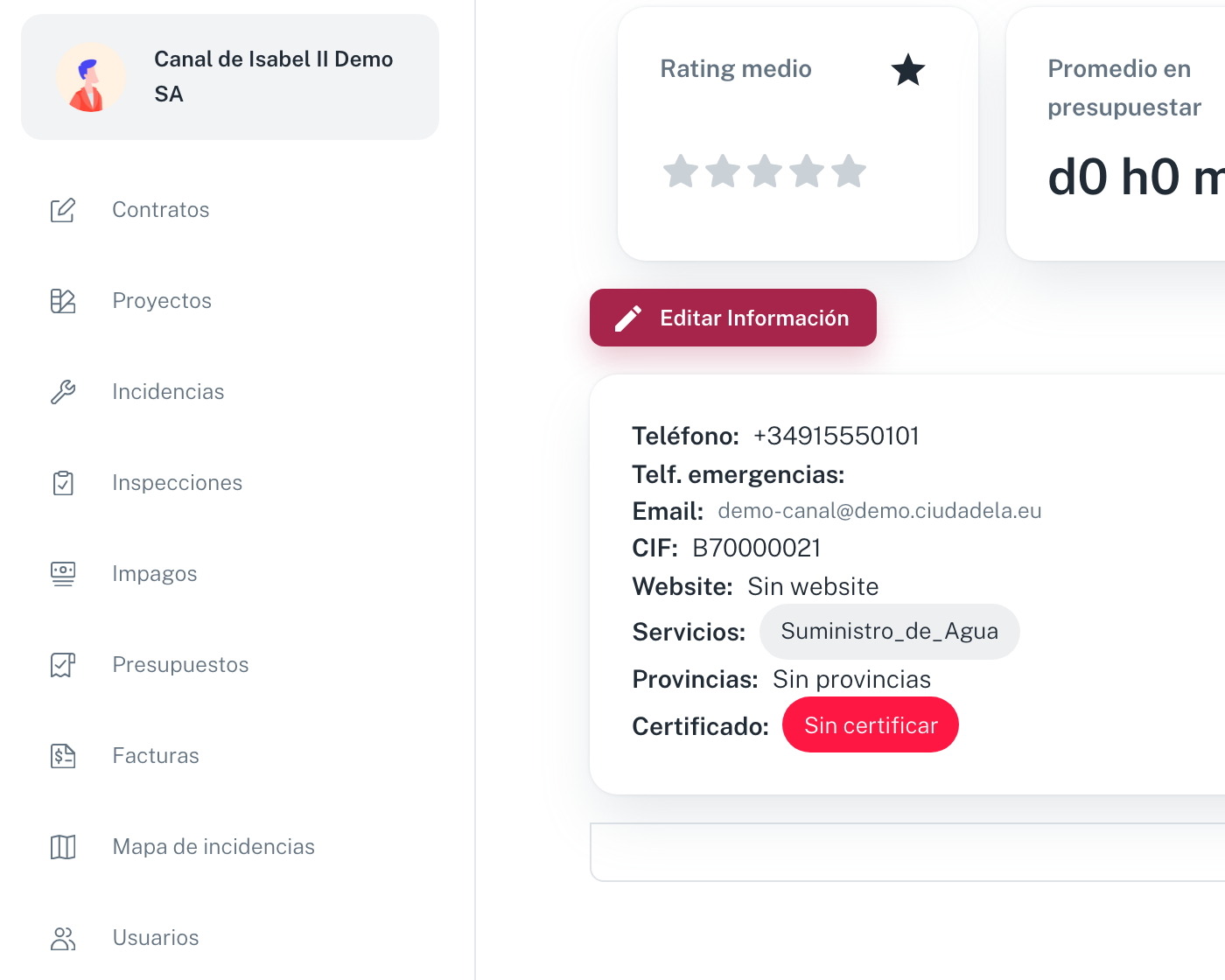
Task: Select the fifth grey rating star
Action: click(x=849, y=171)
